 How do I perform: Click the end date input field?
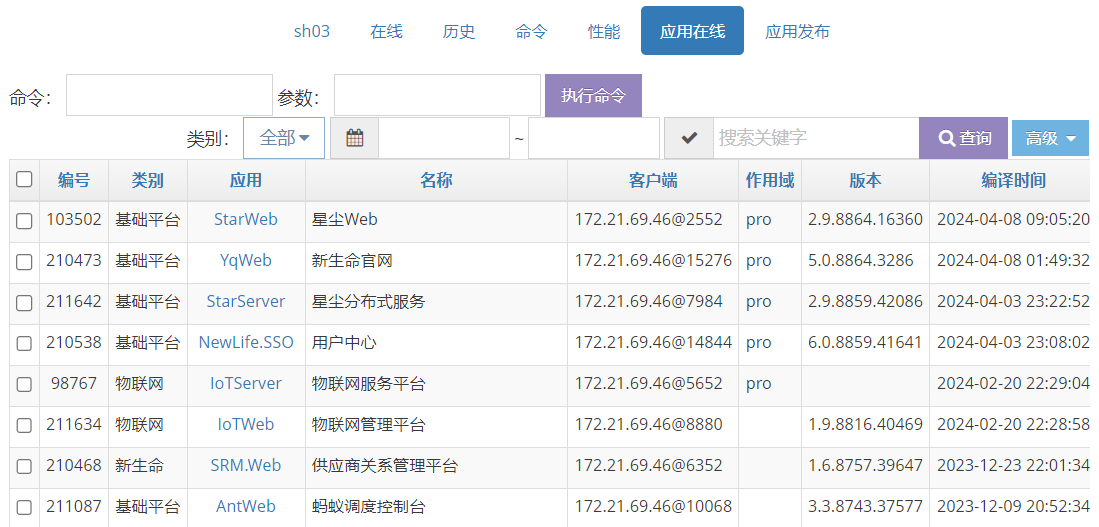pos(594,138)
